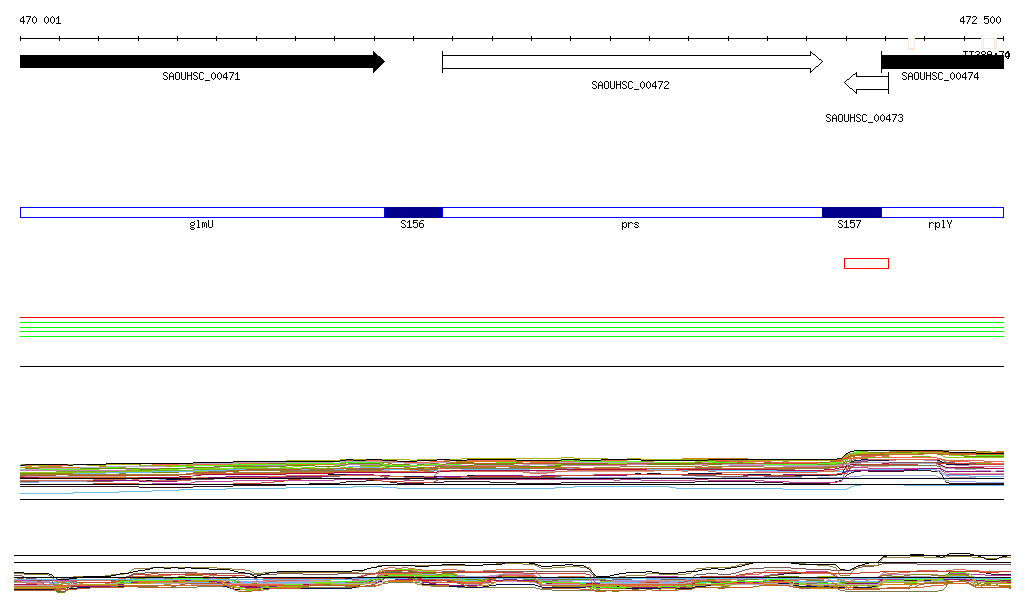The width and height of the screenshot is (1024, 611).
Task: Select the SAOUHSC_00474 black gene bar
Action: click(941, 62)
